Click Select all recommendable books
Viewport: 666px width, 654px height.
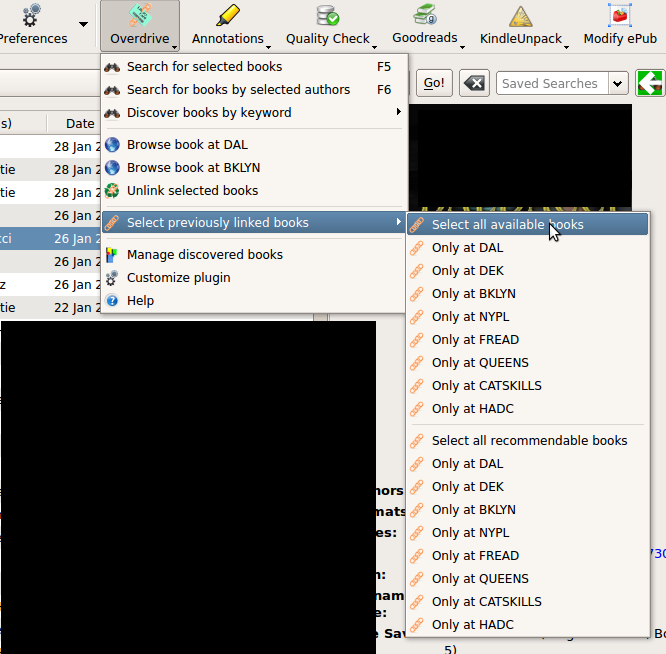coord(528,441)
